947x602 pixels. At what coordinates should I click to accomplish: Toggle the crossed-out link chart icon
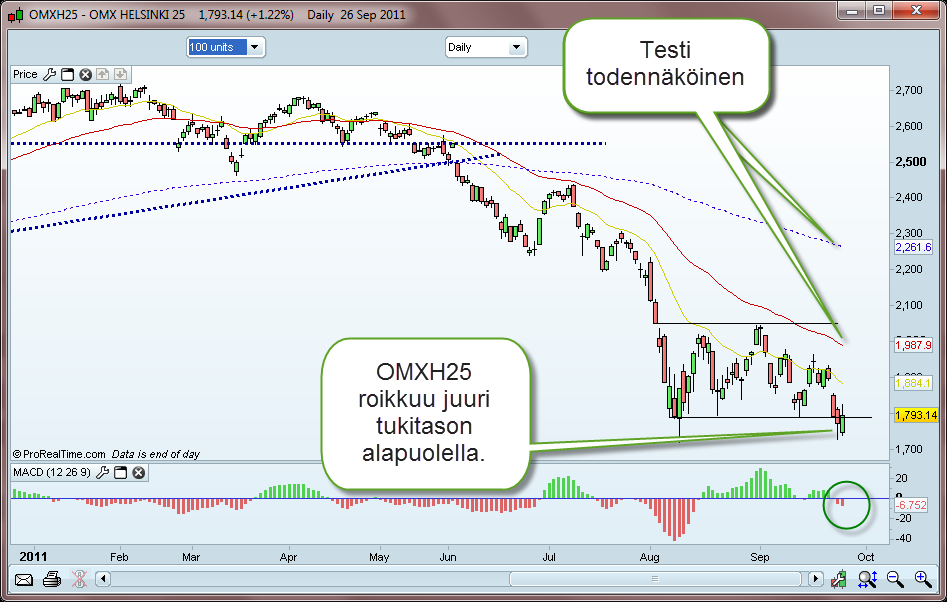79,580
